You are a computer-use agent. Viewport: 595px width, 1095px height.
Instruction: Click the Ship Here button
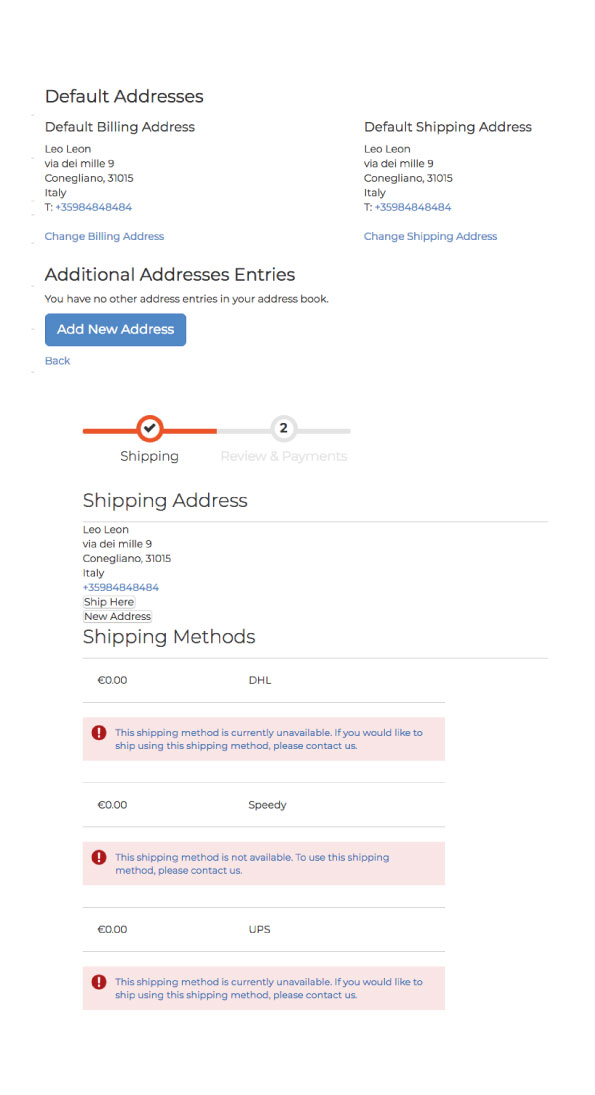point(108,602)
